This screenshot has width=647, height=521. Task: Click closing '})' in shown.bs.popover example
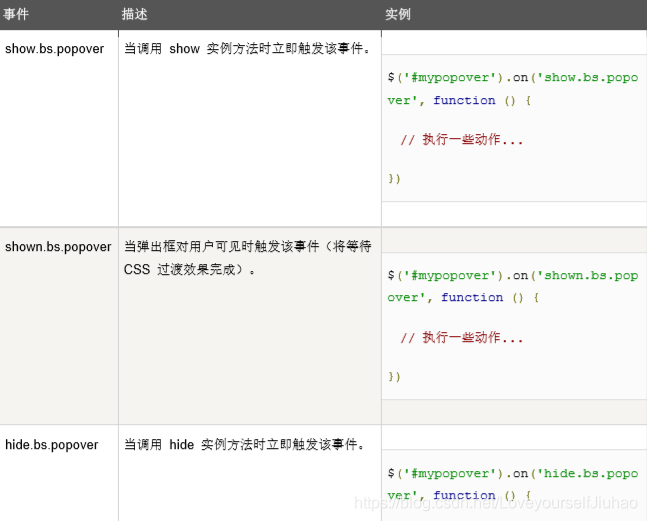pyautogui.click(x=394, y=377)
